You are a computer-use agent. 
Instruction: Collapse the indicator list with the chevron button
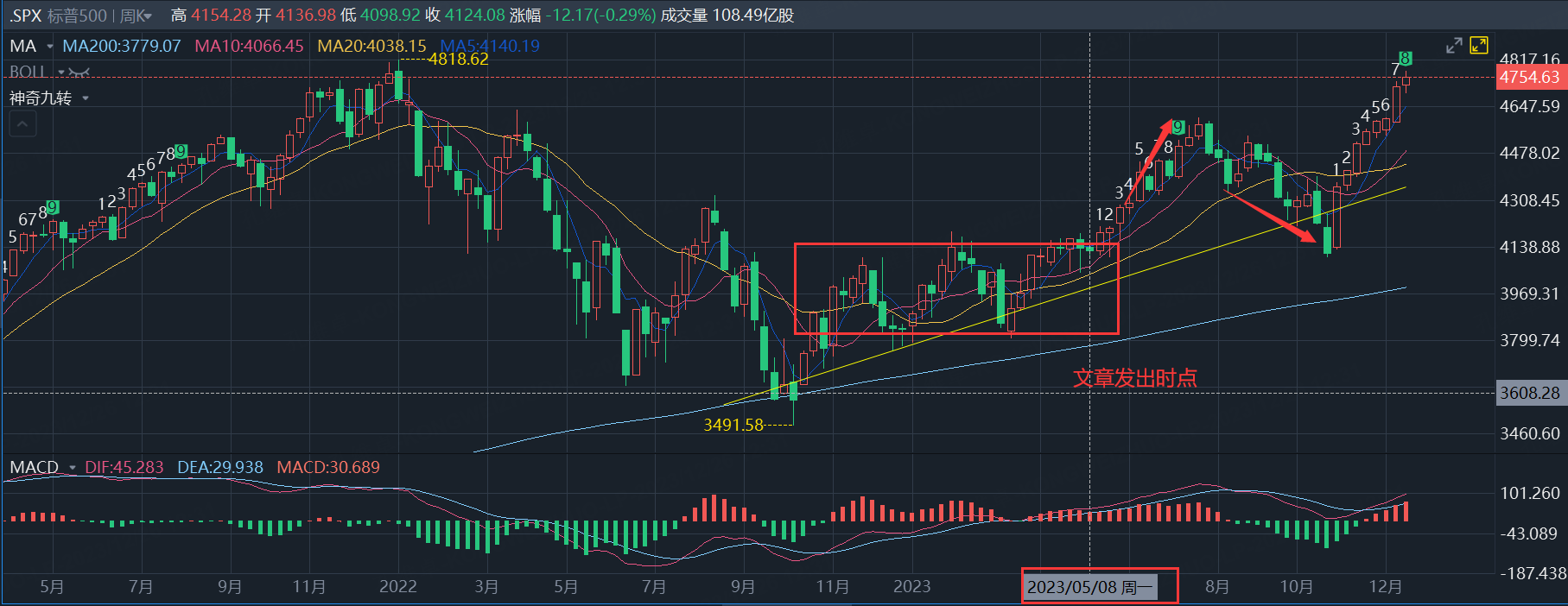click(x=22, y=125)
